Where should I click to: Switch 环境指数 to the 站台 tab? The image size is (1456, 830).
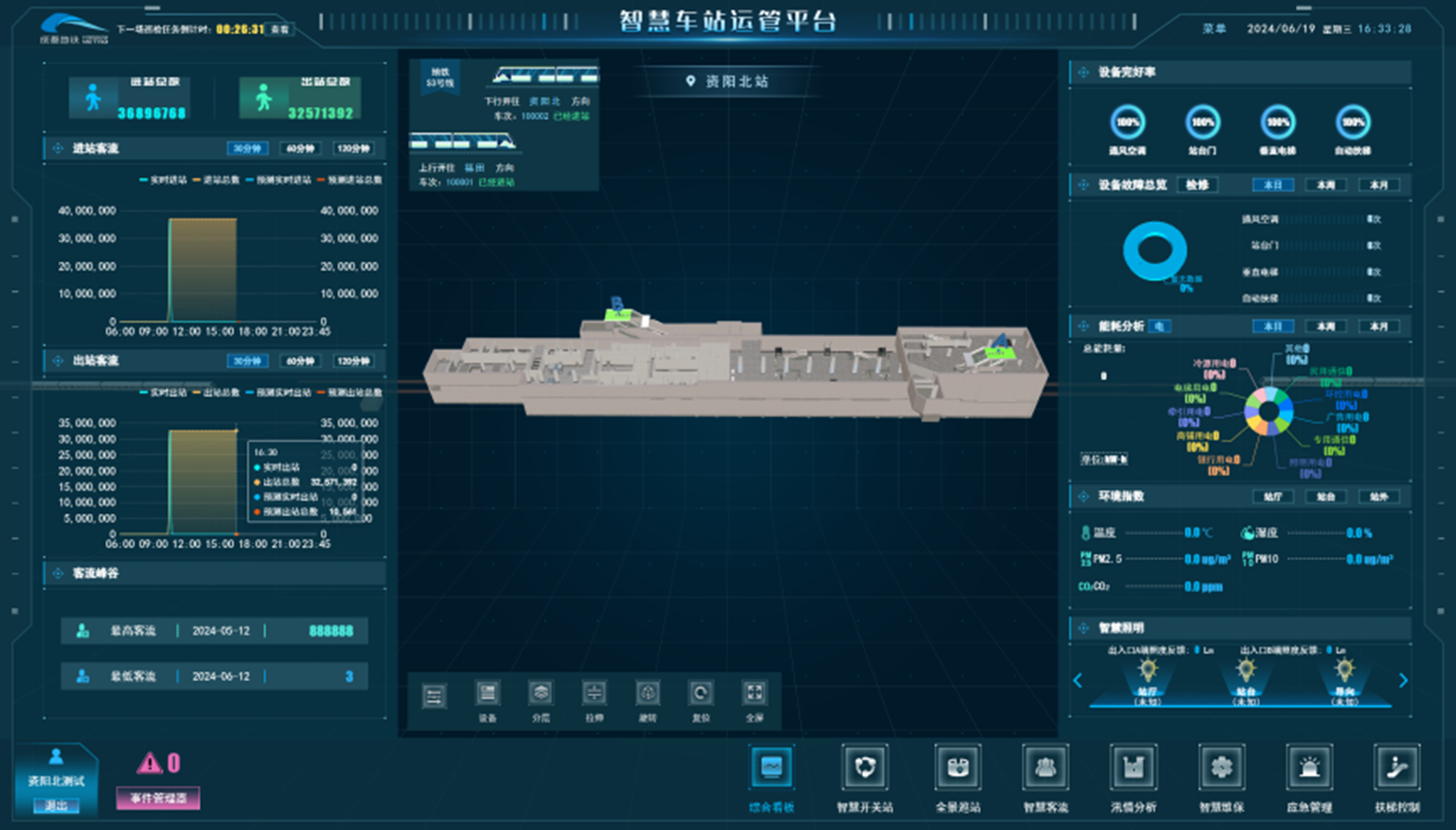point(1325,497)
